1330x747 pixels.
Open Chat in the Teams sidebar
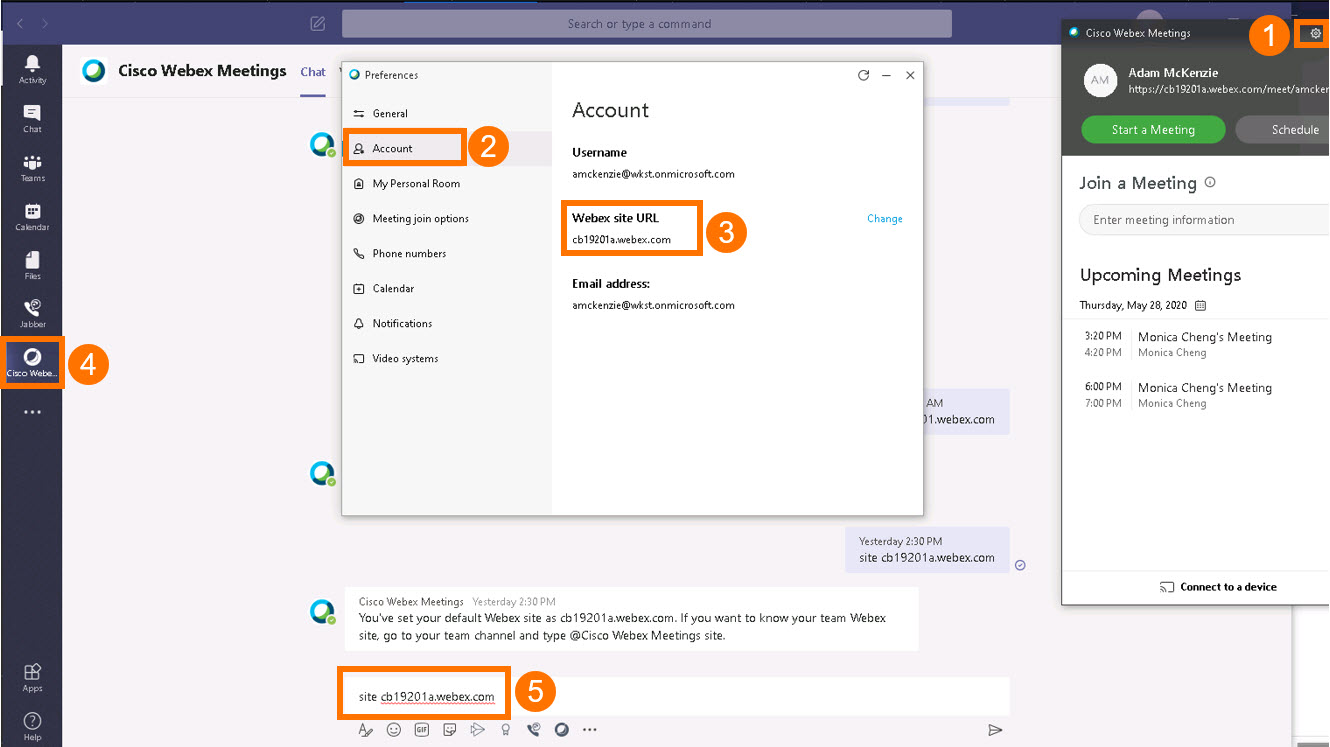32,119
